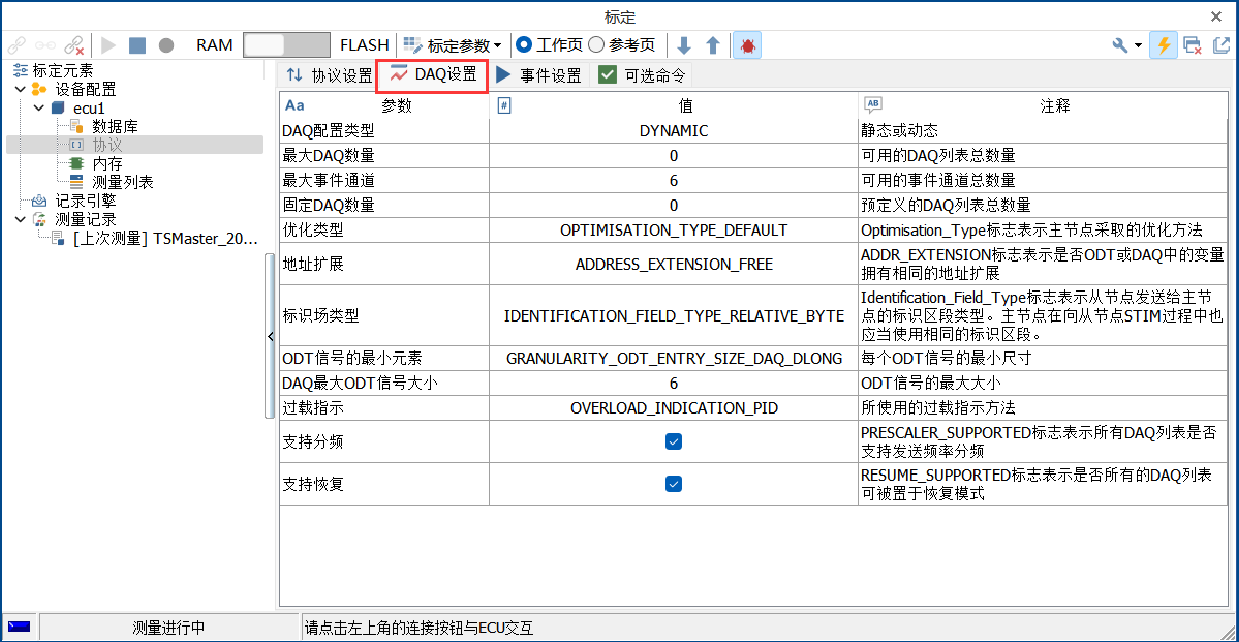Click the blue square stop button
This screenshot has width=1239, height=642.
pos(137,45)
